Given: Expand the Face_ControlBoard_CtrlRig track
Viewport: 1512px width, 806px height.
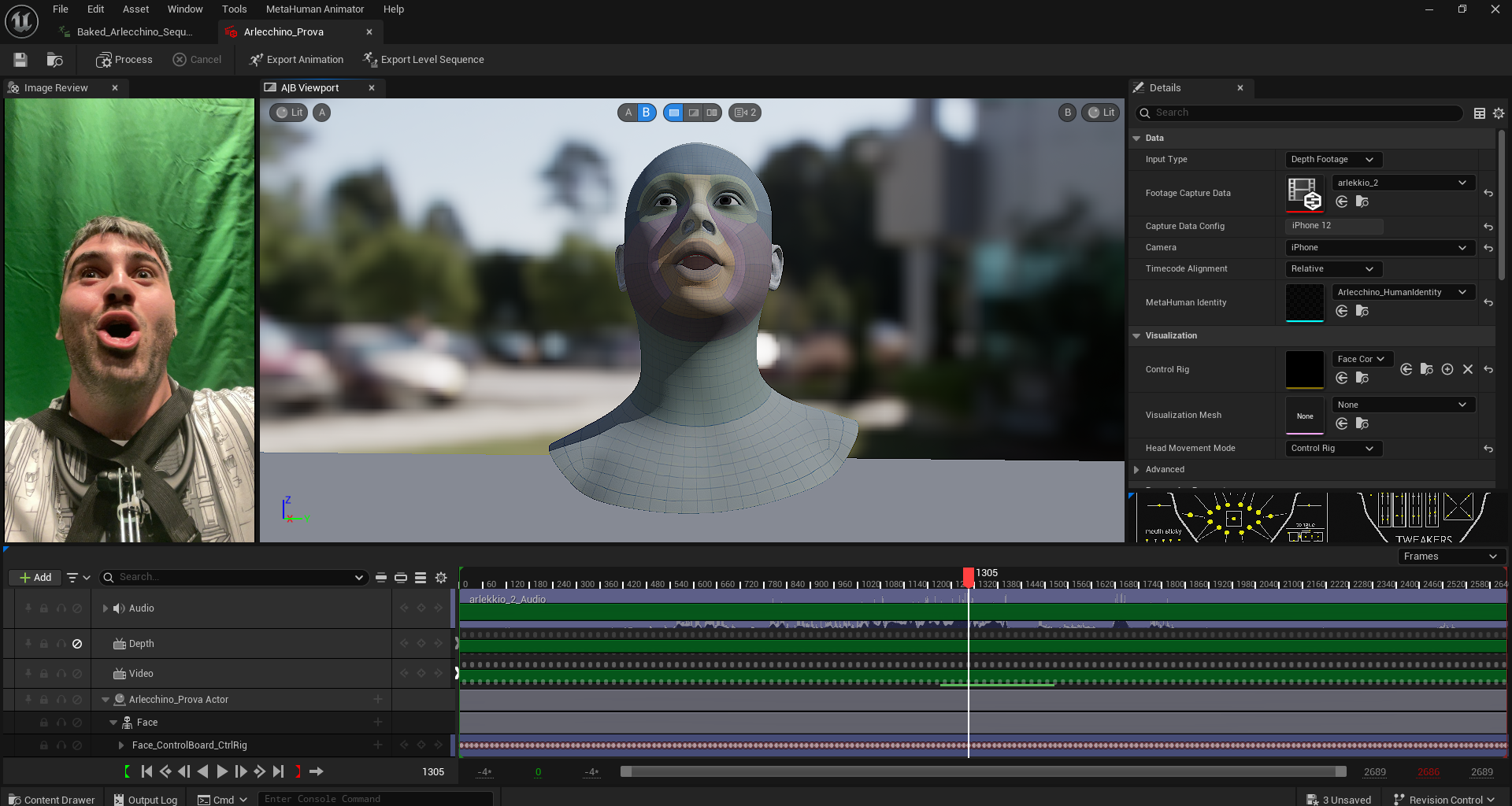Looking at the screenshot, I should 121,745.
